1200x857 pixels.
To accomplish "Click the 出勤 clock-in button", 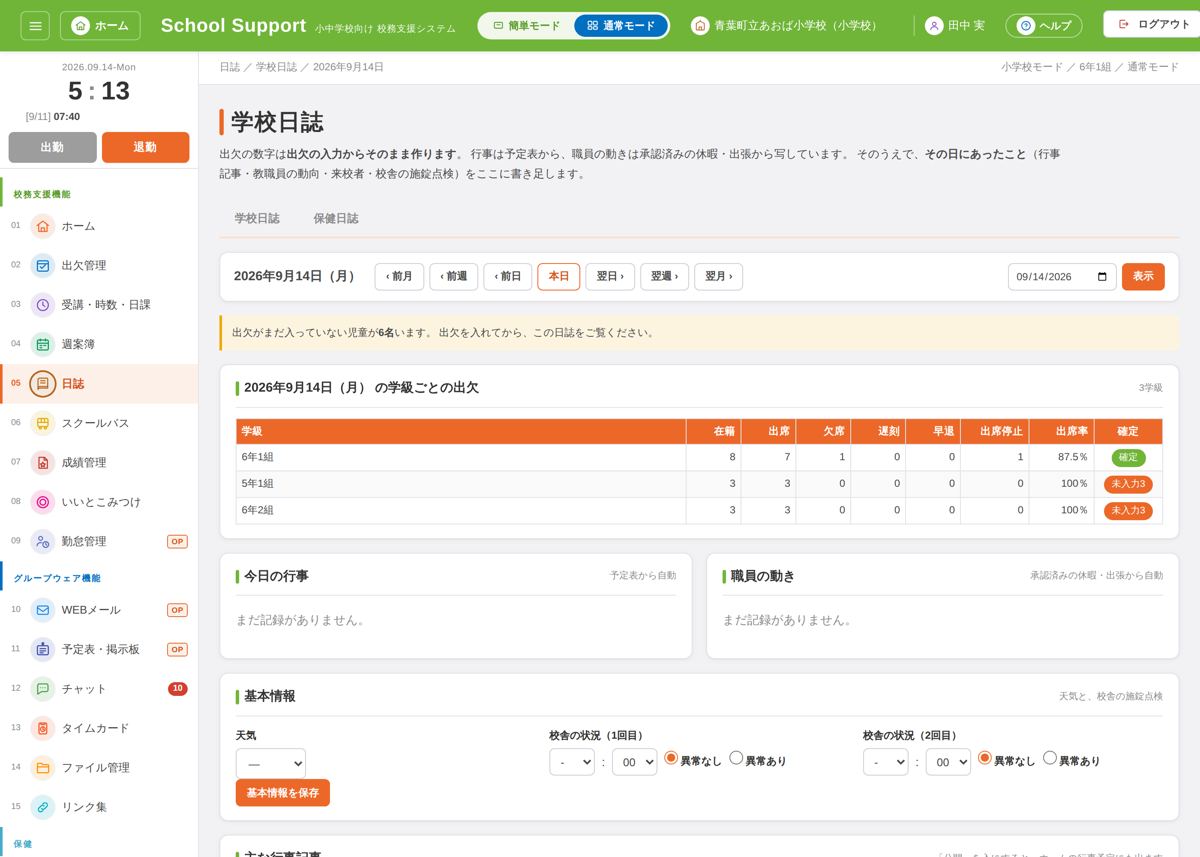I will click(x=52, y=147).
